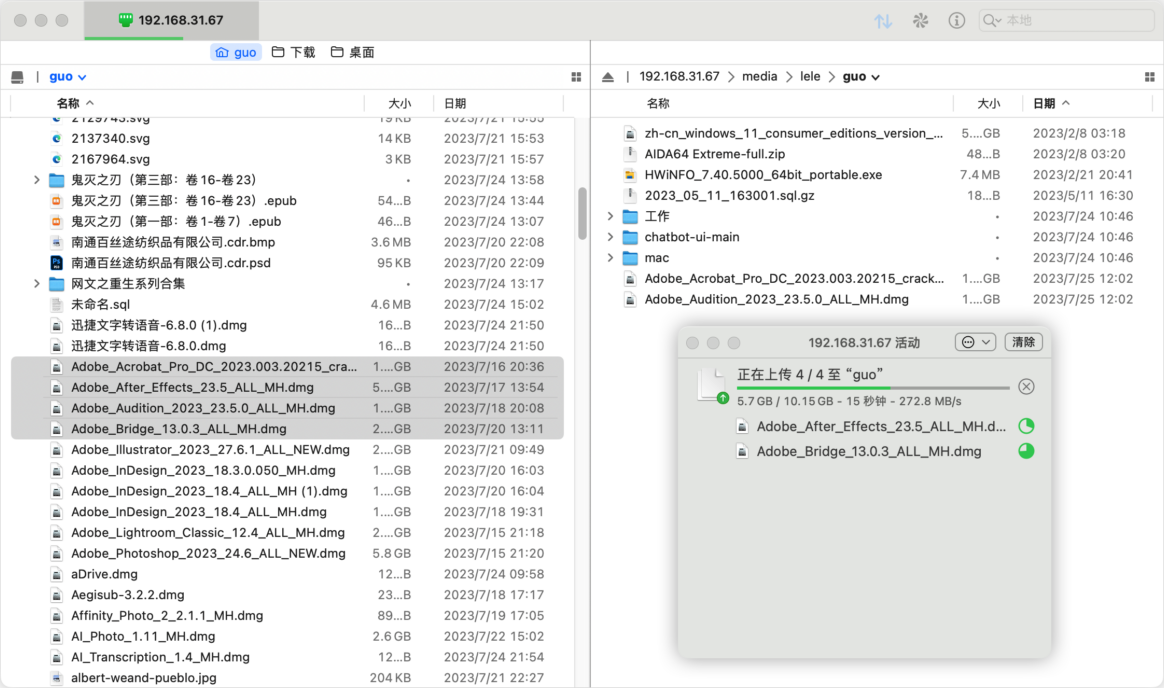The height and width of the screenshot is (688, 1164).
Task: Click the Bridge upload progress pie
Action: point(1026,451)
